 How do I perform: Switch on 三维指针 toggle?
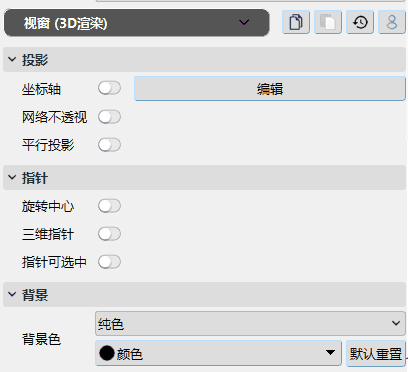tap(109, 234)
